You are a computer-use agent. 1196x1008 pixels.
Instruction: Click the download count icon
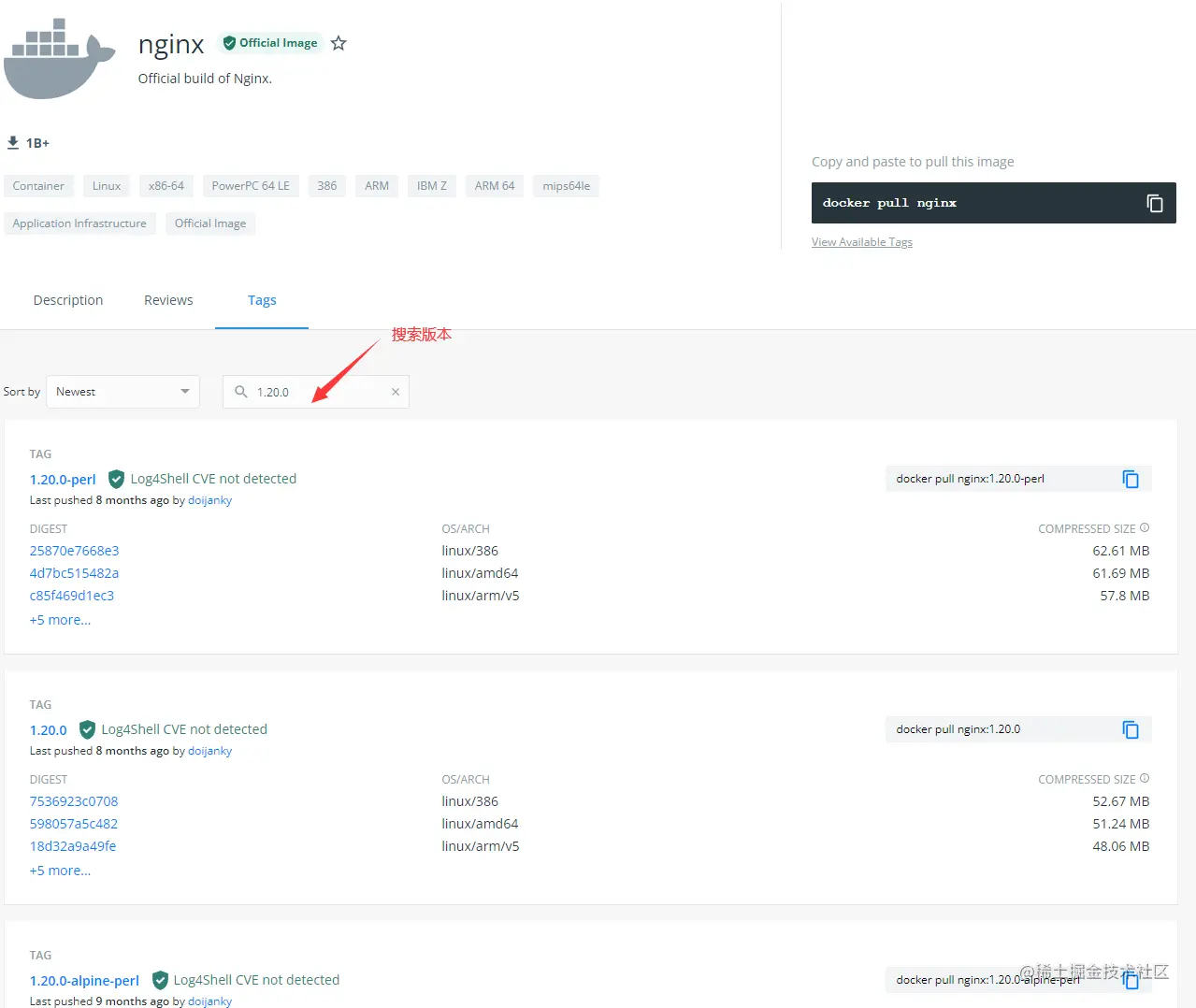point(13,142)
